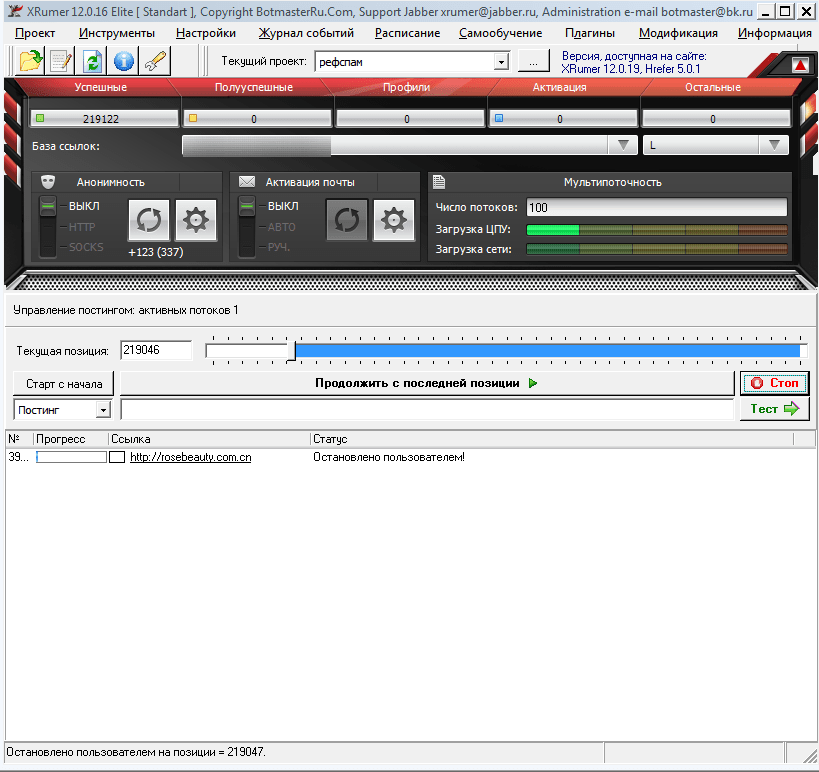Open Анонимность gear settings

[196, 220]
